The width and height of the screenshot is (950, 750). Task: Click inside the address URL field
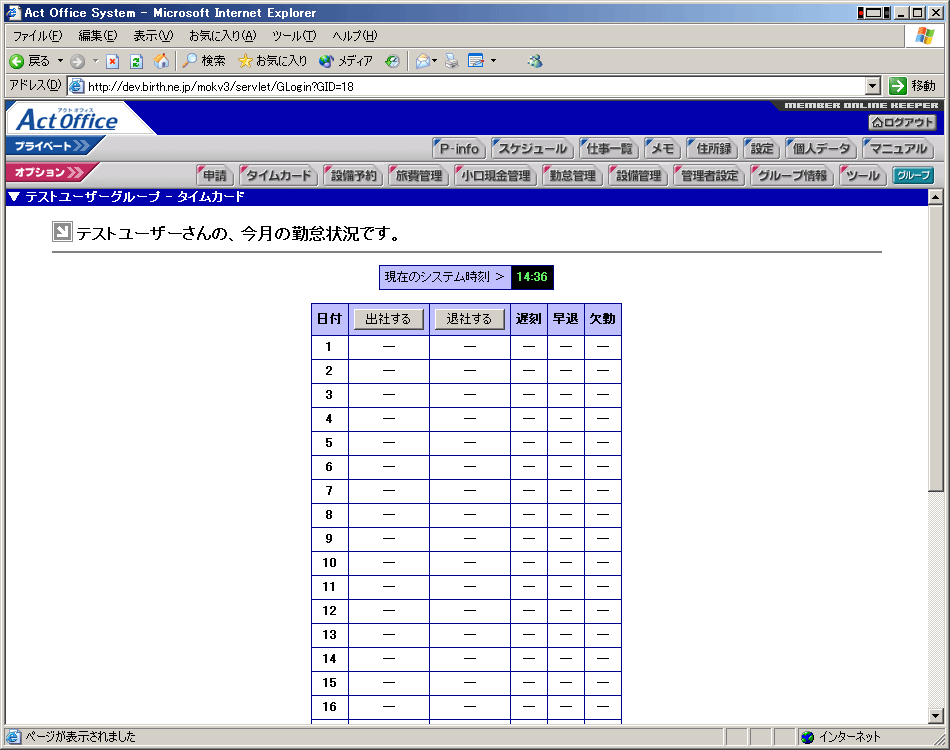click(x=470, y=86)
